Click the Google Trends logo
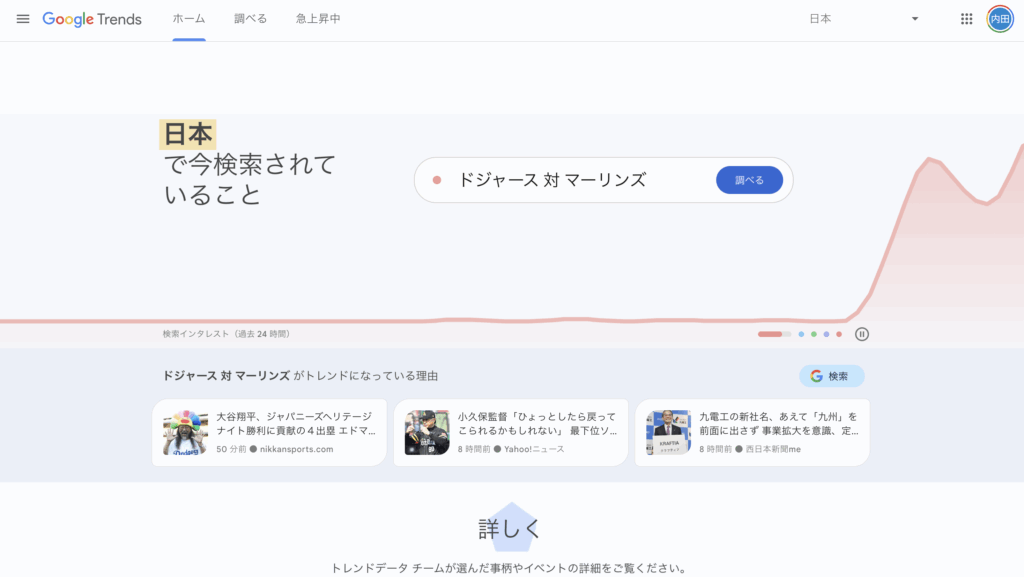 (92, 19)
